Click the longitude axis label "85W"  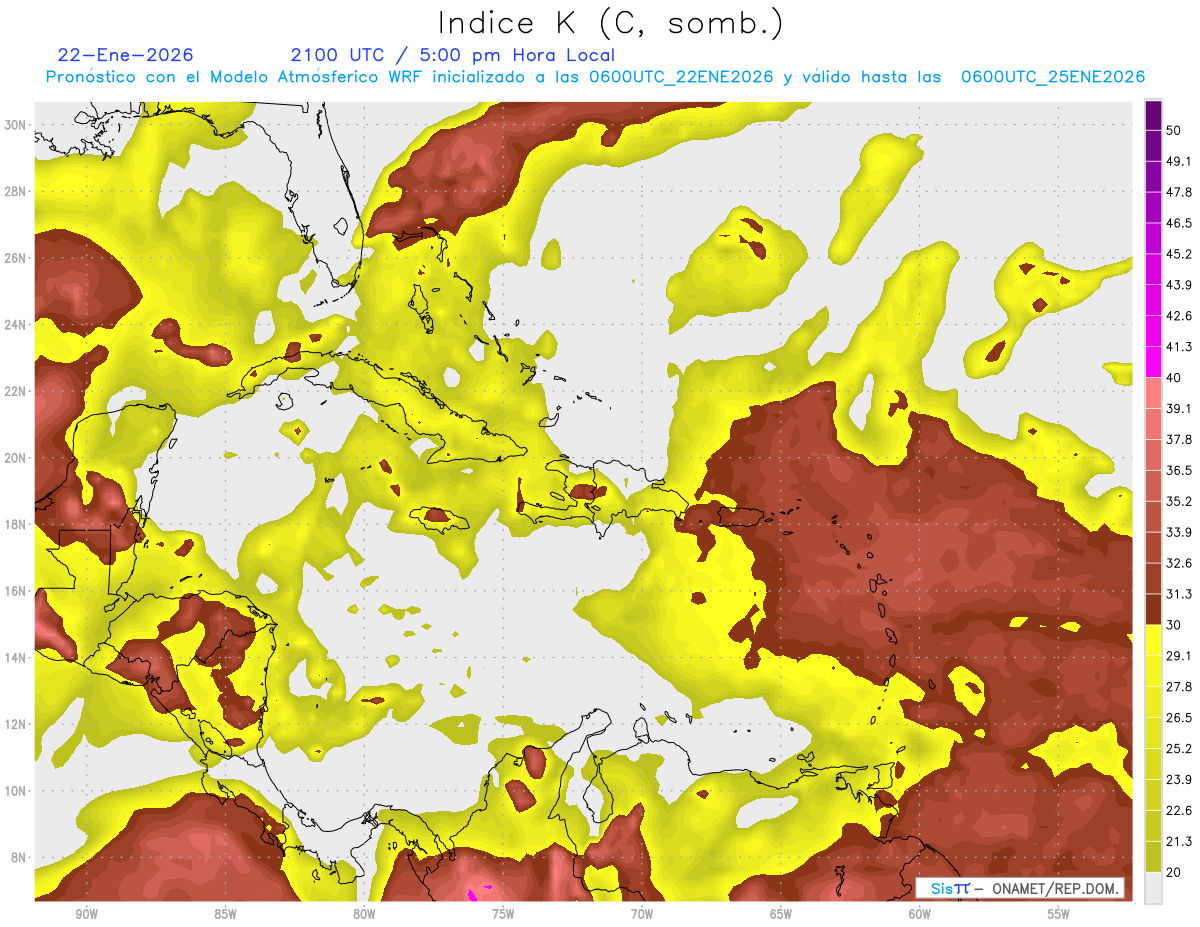225,914
